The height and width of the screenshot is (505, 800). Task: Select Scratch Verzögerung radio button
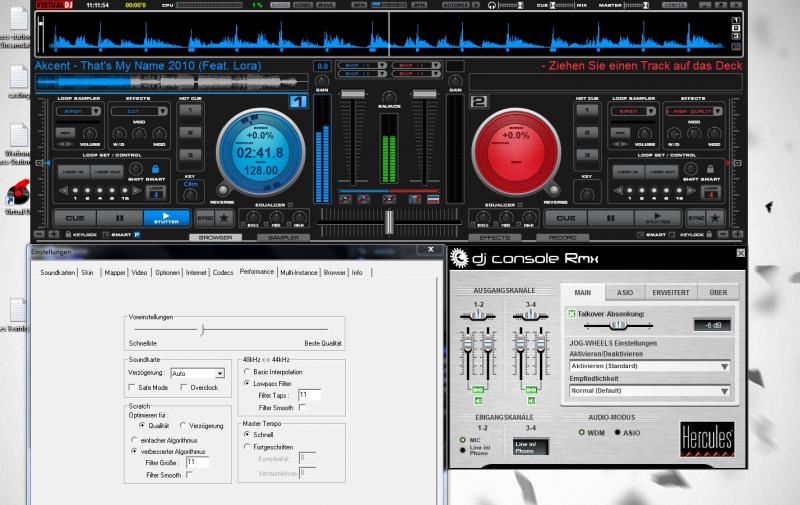(183, 425)
